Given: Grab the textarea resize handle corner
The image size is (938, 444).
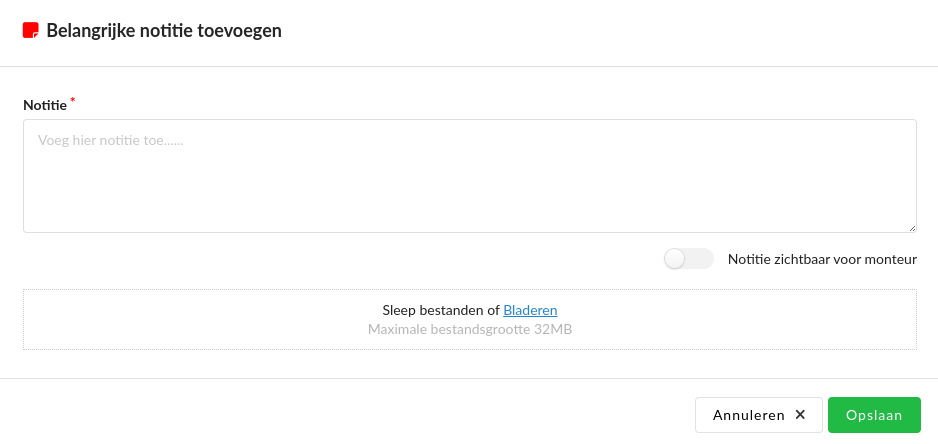Looking at the screenshot, I should 911,227.
